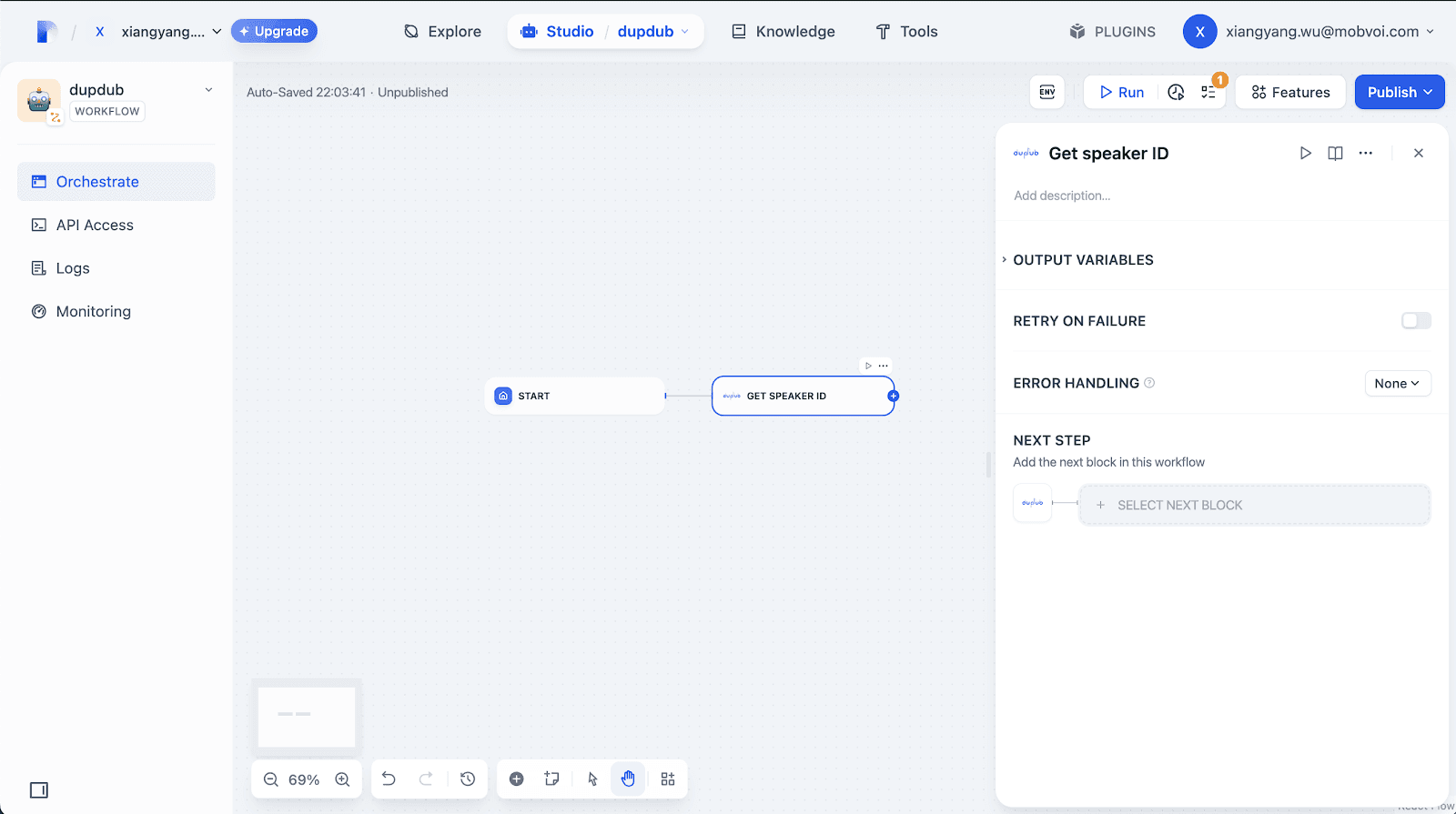1456x814 pixels.
Task: Open the Publish dropdown button
Action: (x=1399, y=92)
